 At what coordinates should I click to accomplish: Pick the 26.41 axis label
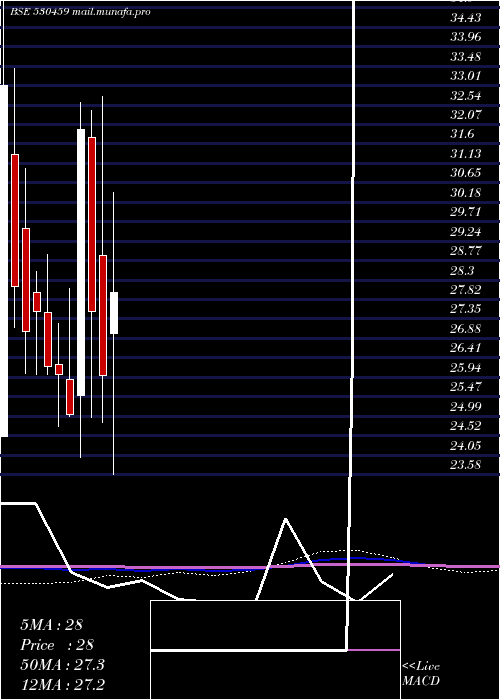[x=466, y=348]
